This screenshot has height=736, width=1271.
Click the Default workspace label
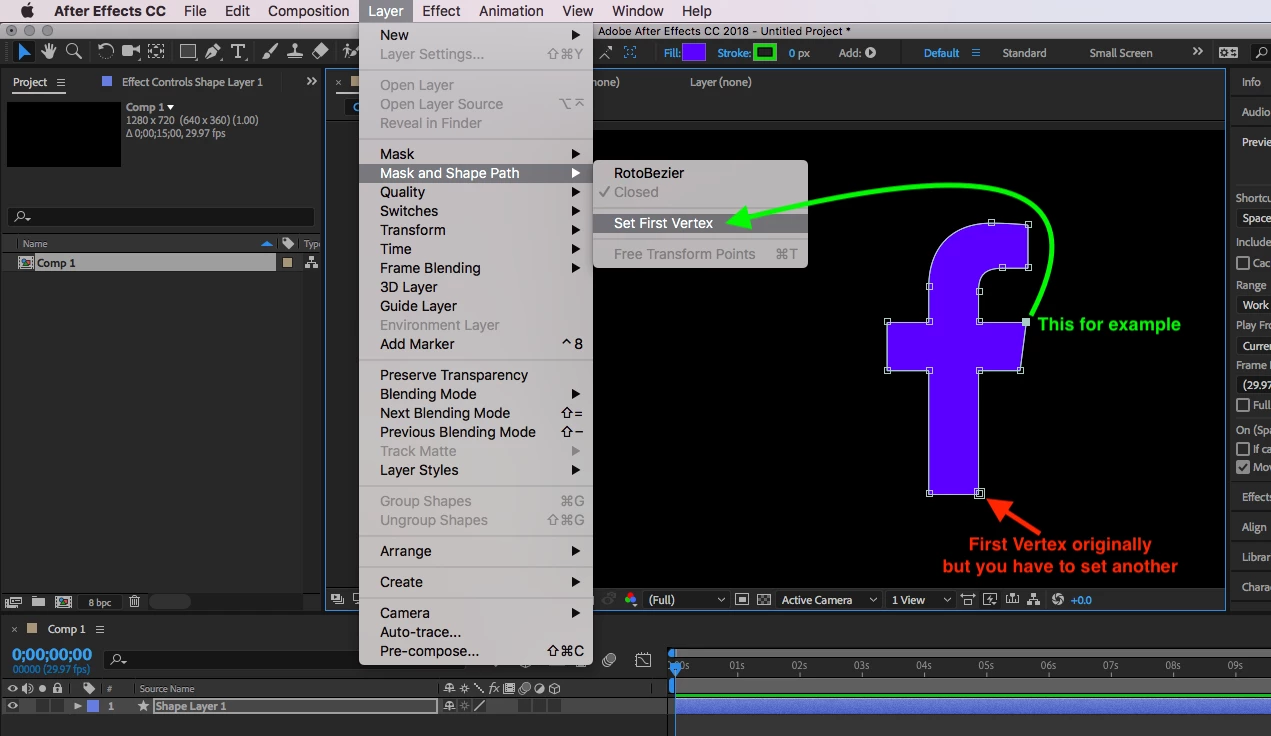pos(941,53)
